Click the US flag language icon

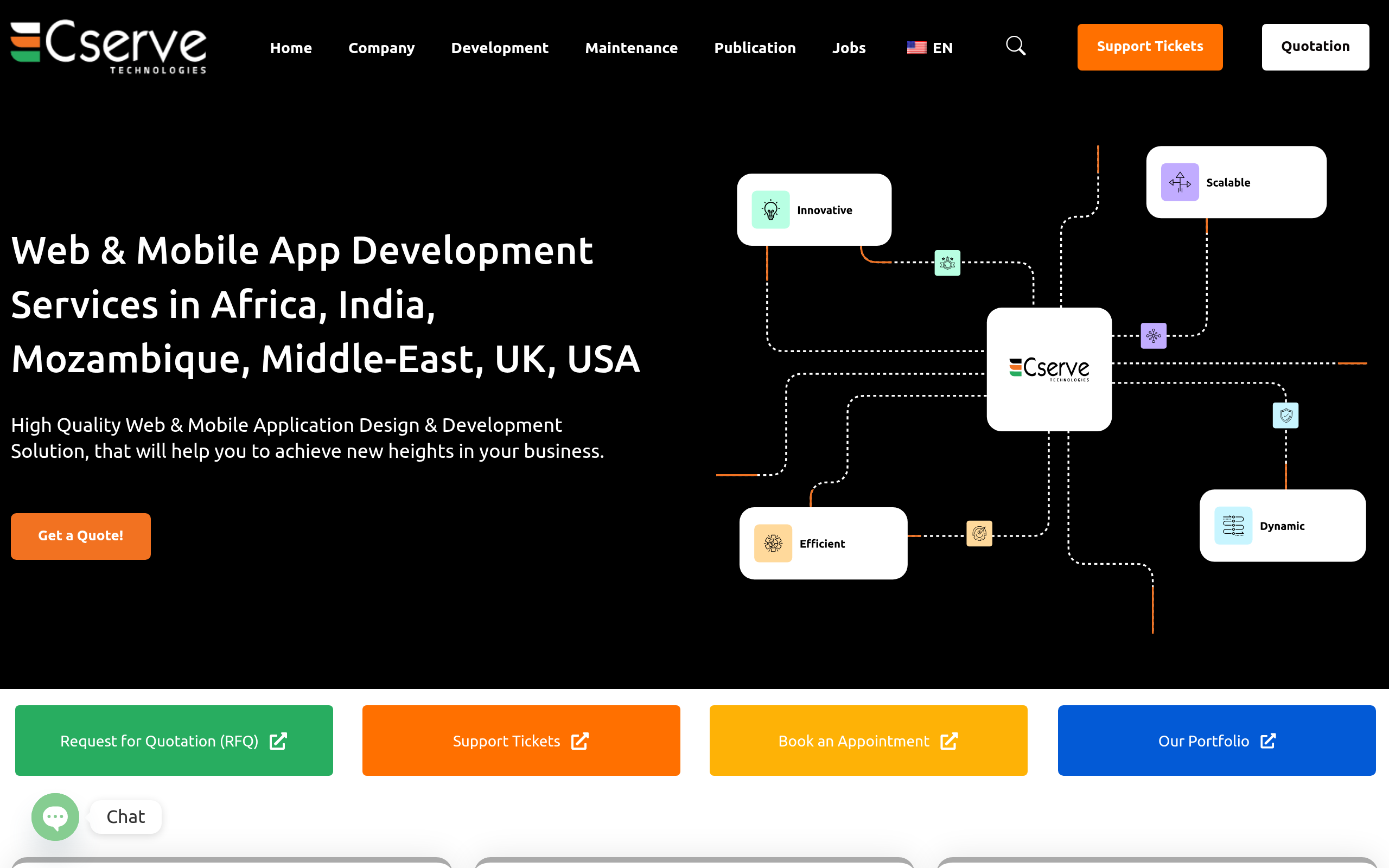pyautogui.click(x=916, y=48)
